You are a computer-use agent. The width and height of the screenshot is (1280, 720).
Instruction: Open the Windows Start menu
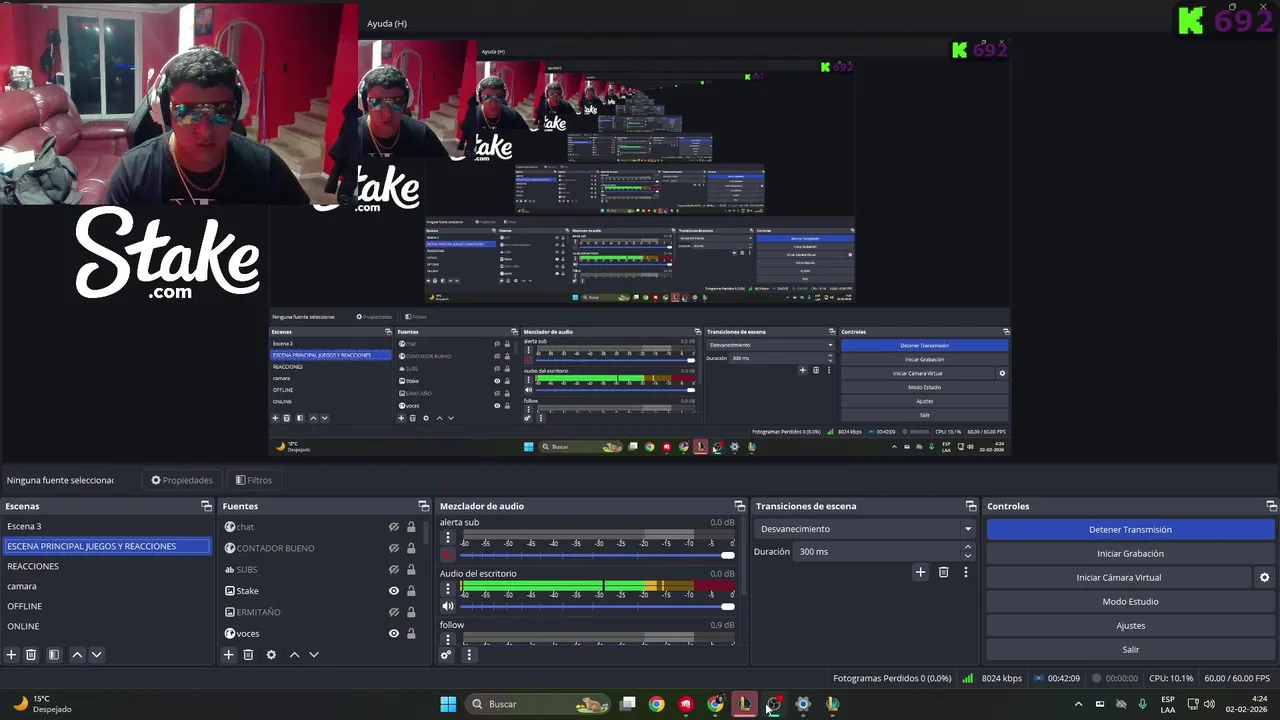pos(448,704)
